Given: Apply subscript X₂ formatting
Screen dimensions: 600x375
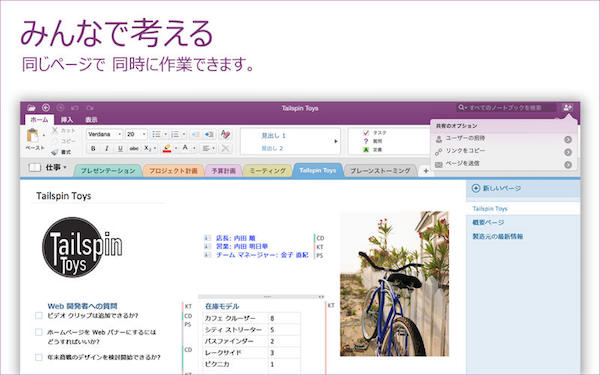Looking at the screenshot, I should (x=148, y=148).
